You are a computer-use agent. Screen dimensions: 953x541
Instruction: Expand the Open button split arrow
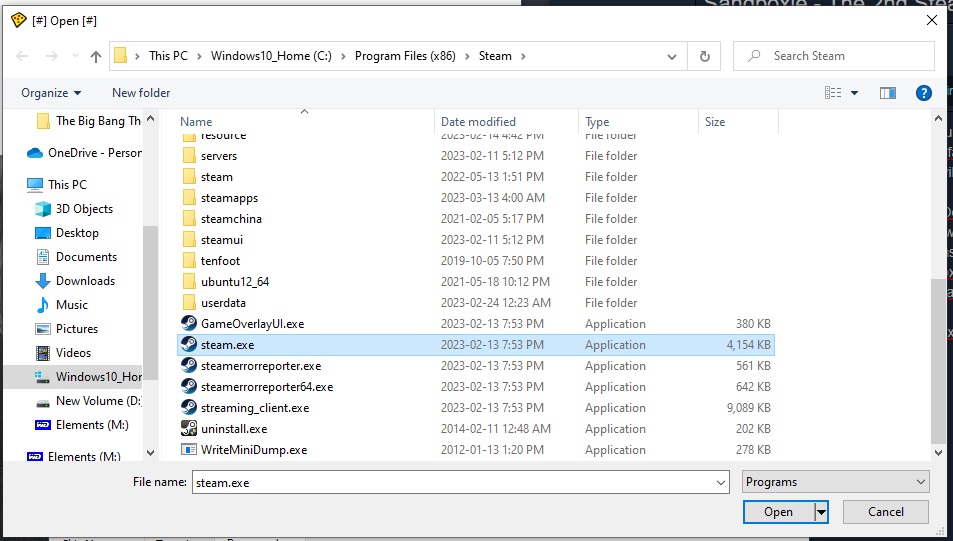click(x=822, y=512)
